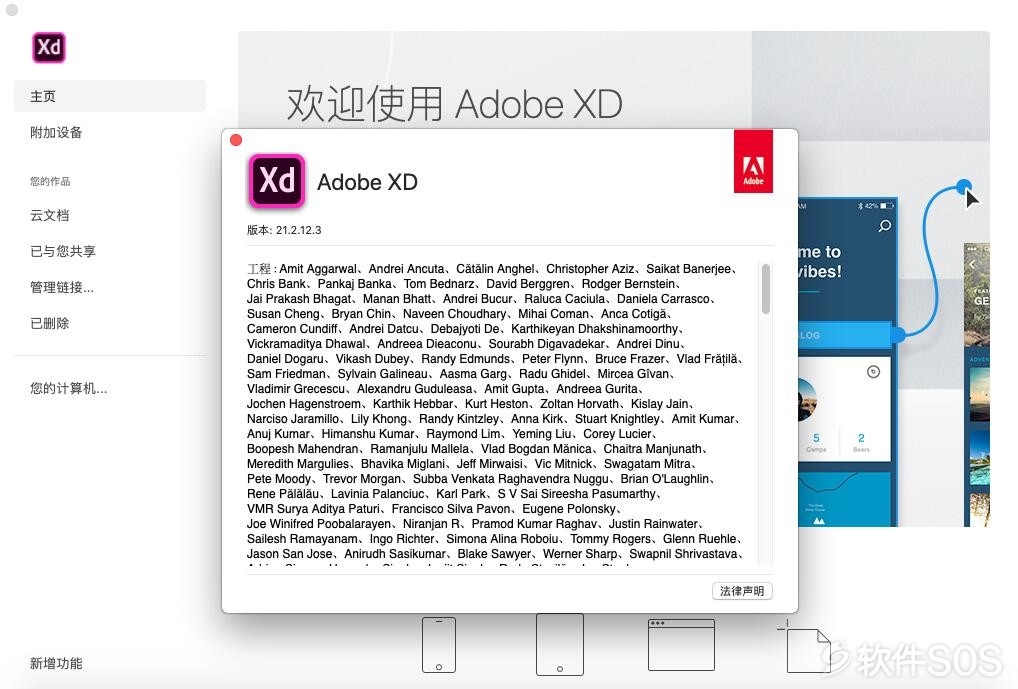1018x689 pixels.
Task: Click the circular profile photo in the preview
Action: pyautogui.click(x=807, y=399)
